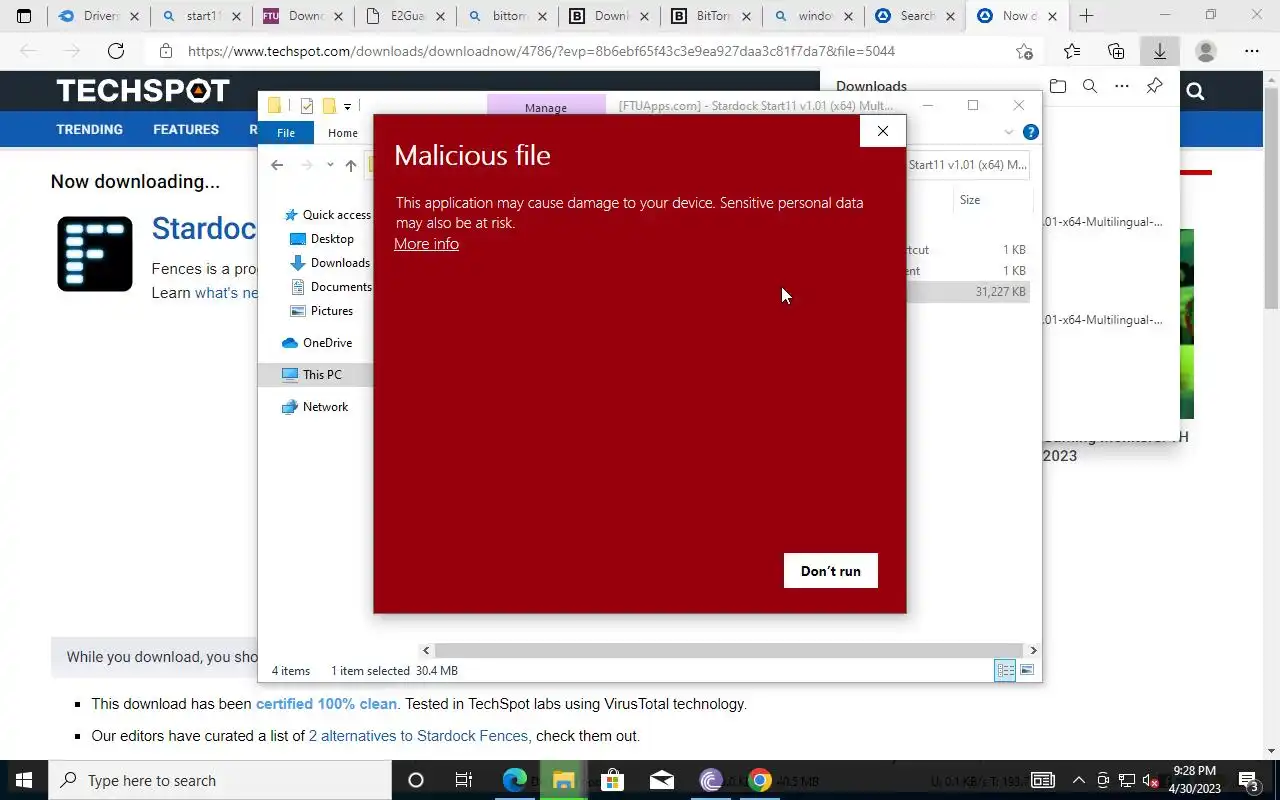
Task: Open Windows Start menu
Action: tap(24, 780)
